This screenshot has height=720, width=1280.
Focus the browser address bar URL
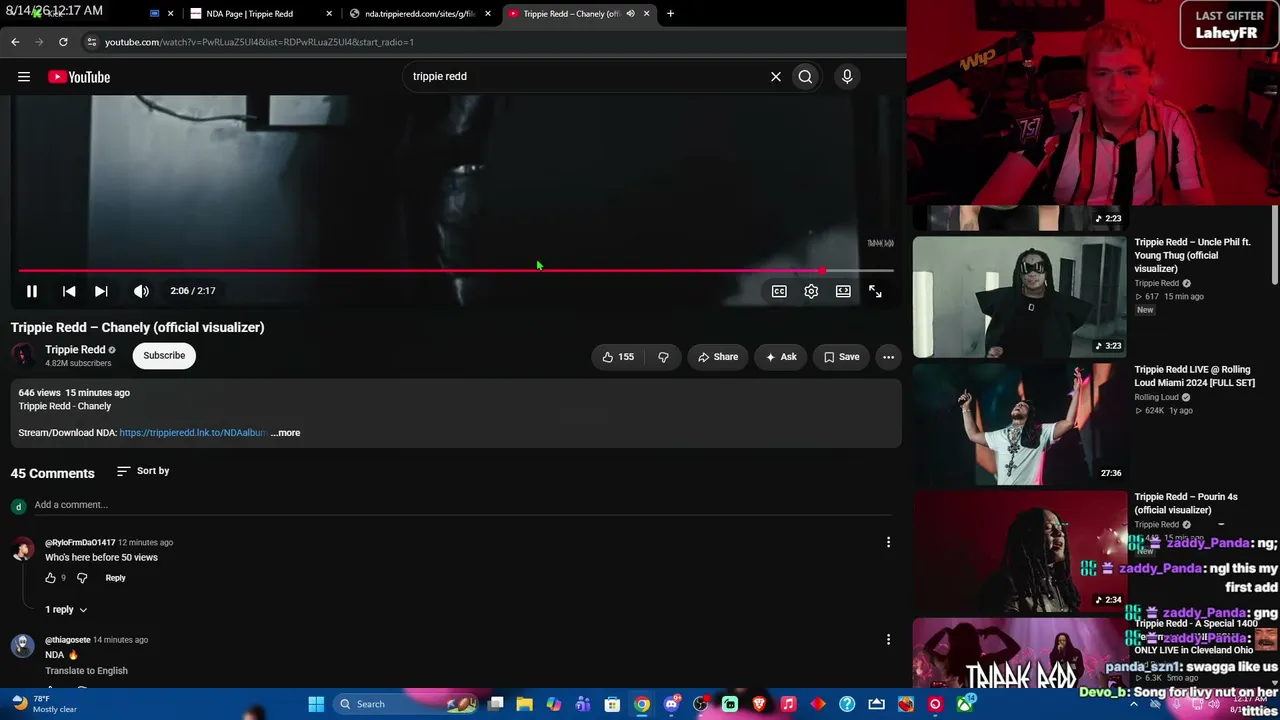click(x=259, y=42)
